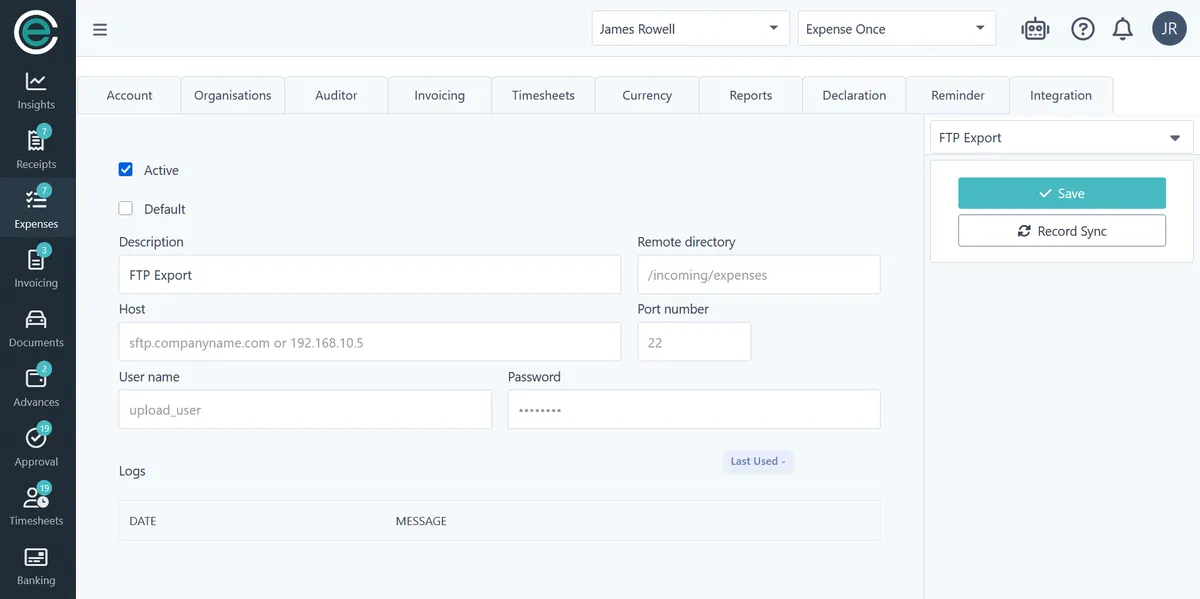Select the Integration tab

(1061, 95)
